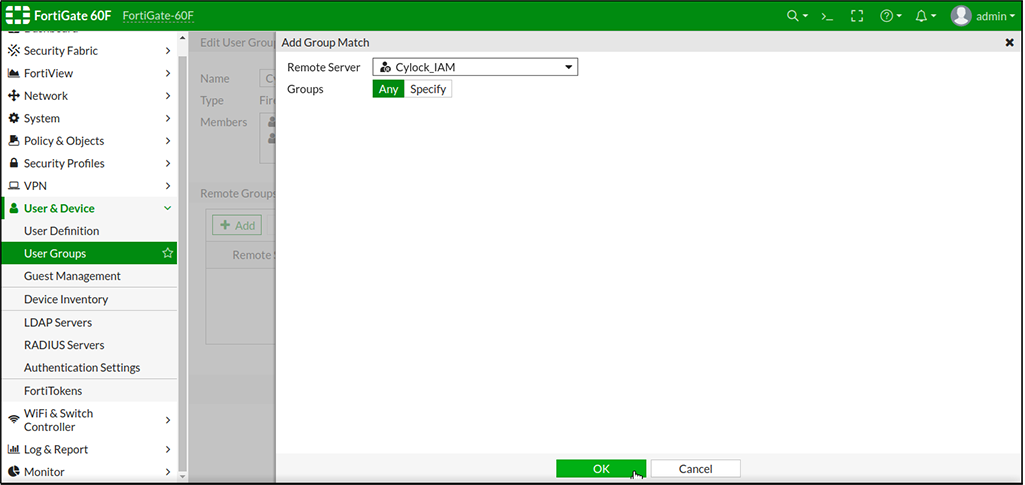Close the Add Group Match panel
The height and width of the screenshot is (485, 1025).
(1008, 43)
